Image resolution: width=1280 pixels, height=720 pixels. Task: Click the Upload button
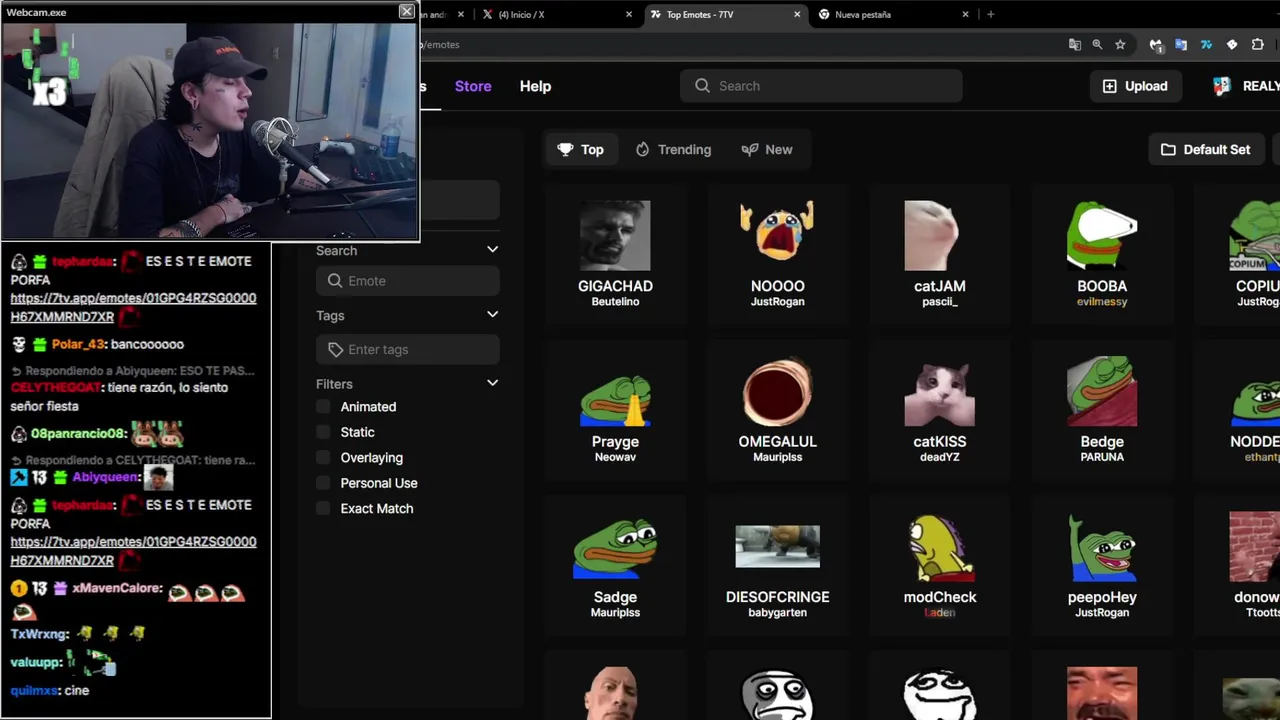pos(1135,86)
